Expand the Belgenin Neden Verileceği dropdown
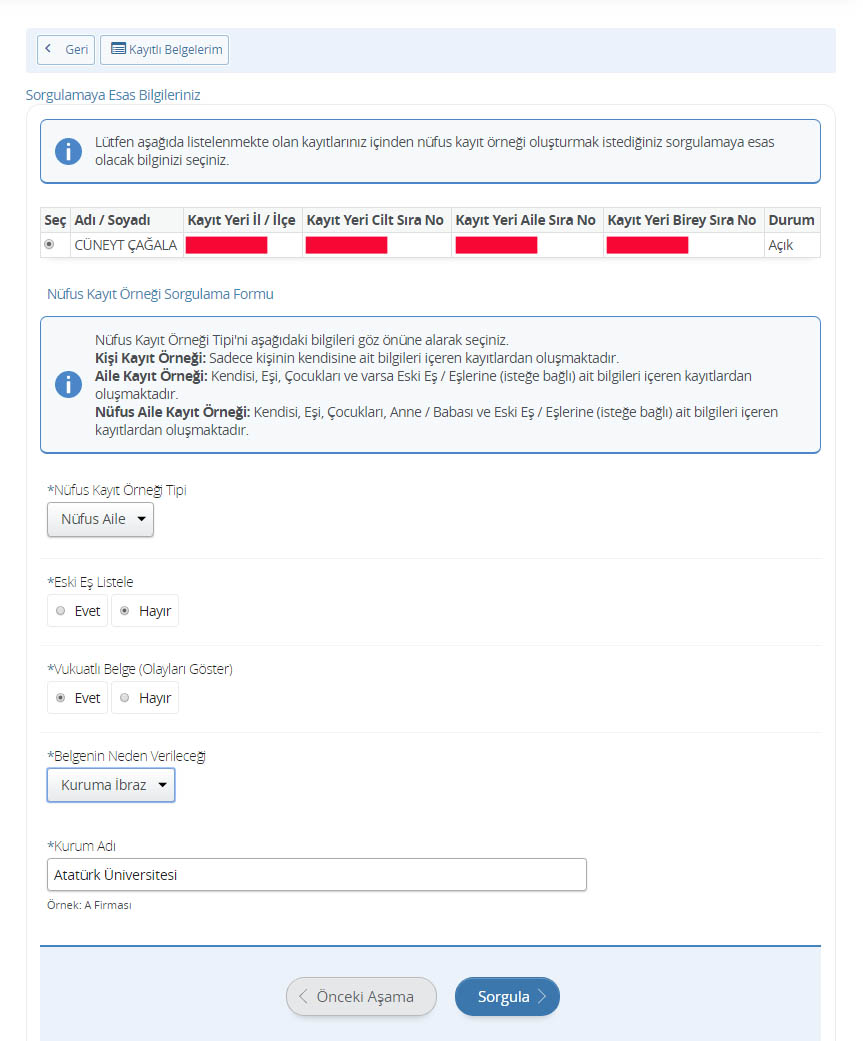The height and width of the screenshot is (1041, 863). tap(111, 785)
